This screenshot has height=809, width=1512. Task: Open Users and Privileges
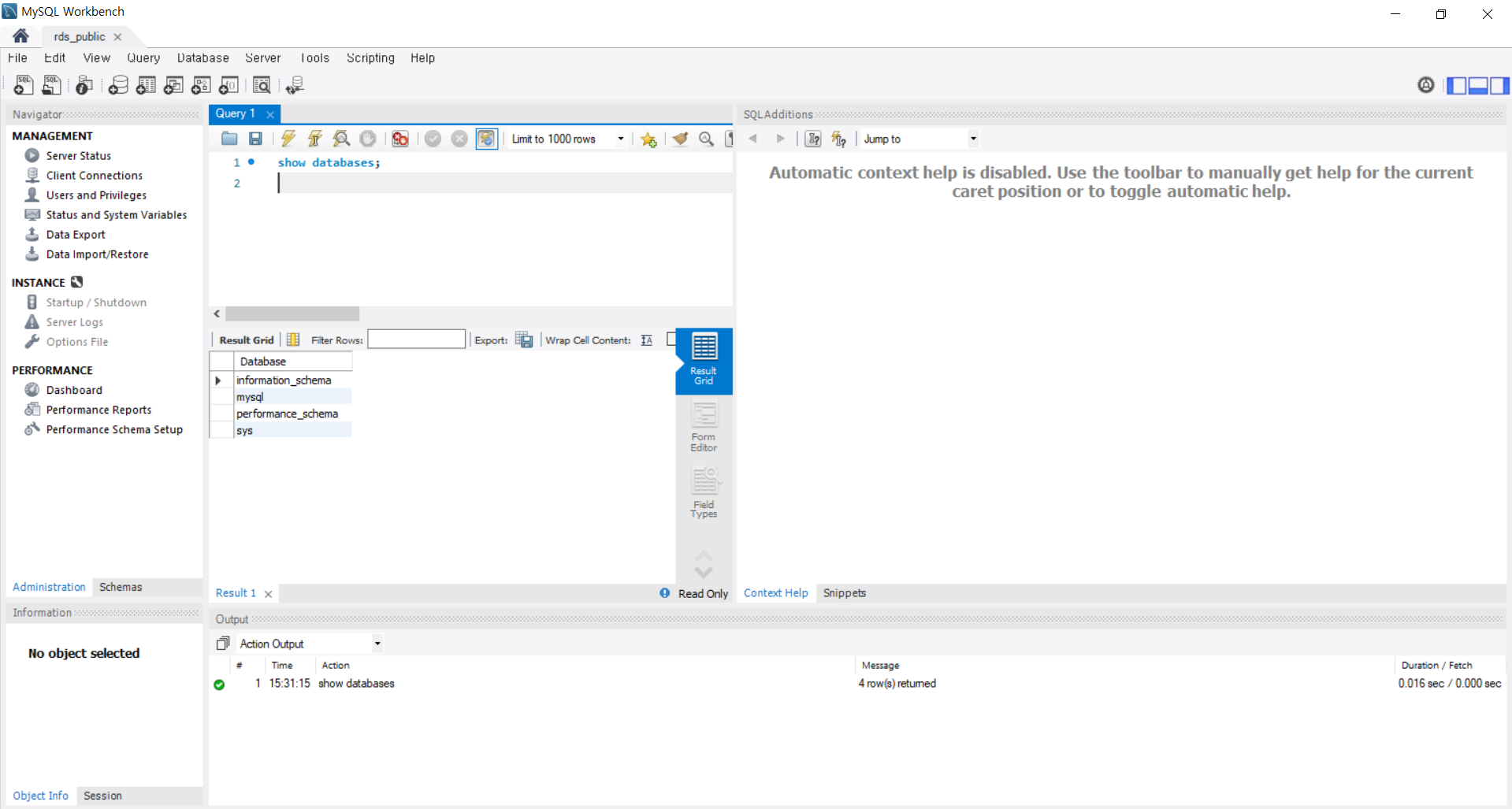point(96,195)
